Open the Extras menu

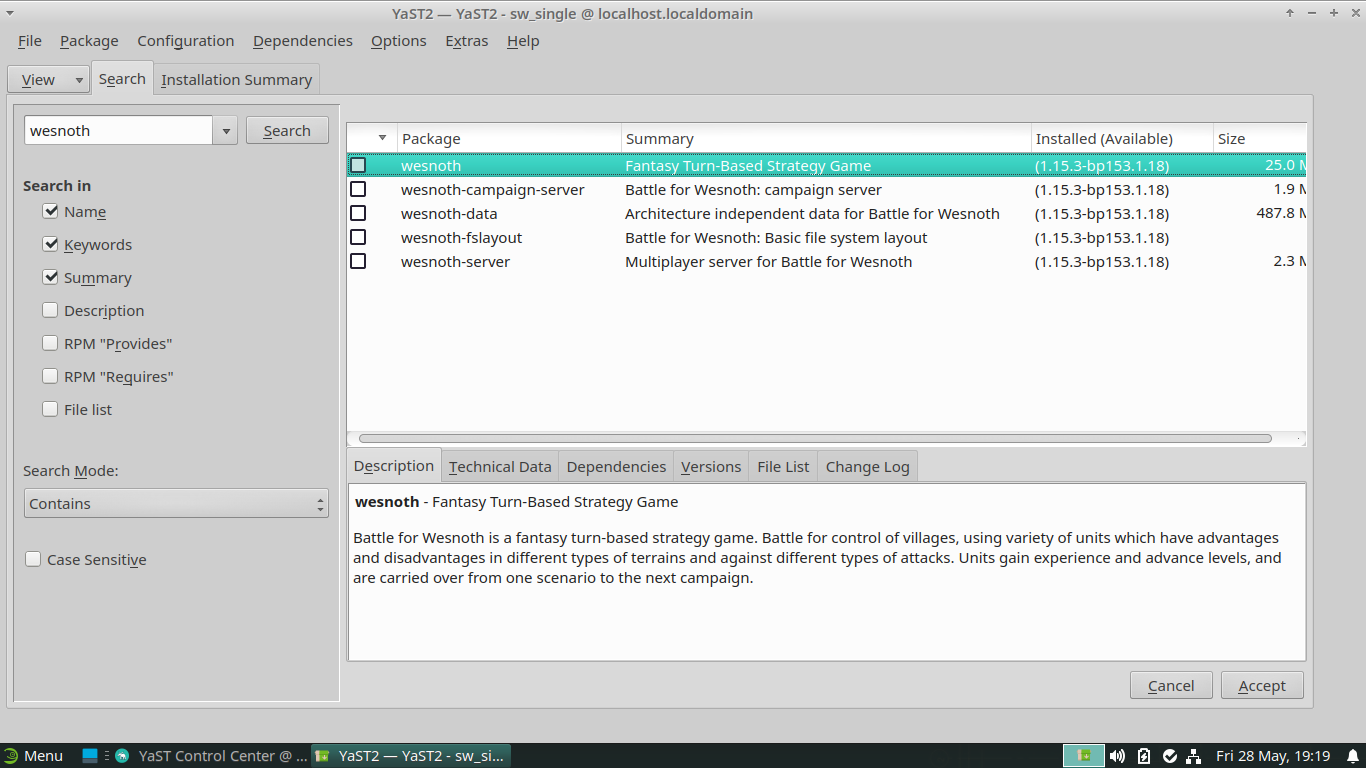[467, 41]
